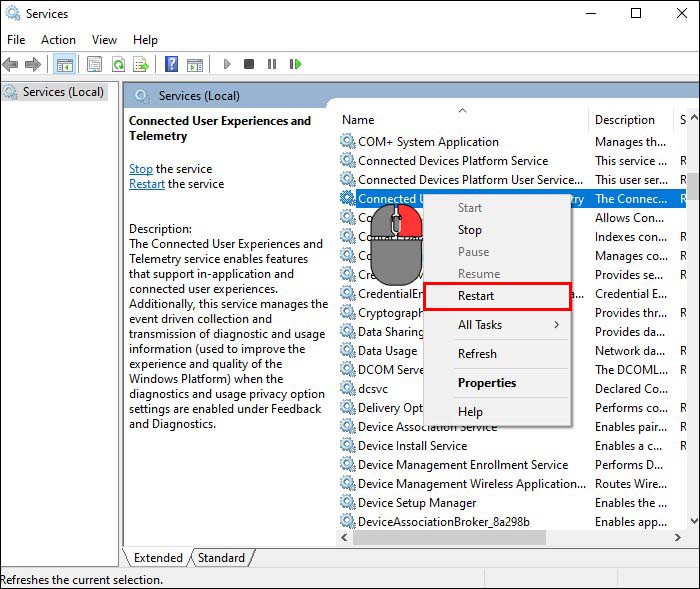Screen dimensions: 700x589
Task: Click the Back arrow toolbar icon
Action: click(x=11, y=64)
